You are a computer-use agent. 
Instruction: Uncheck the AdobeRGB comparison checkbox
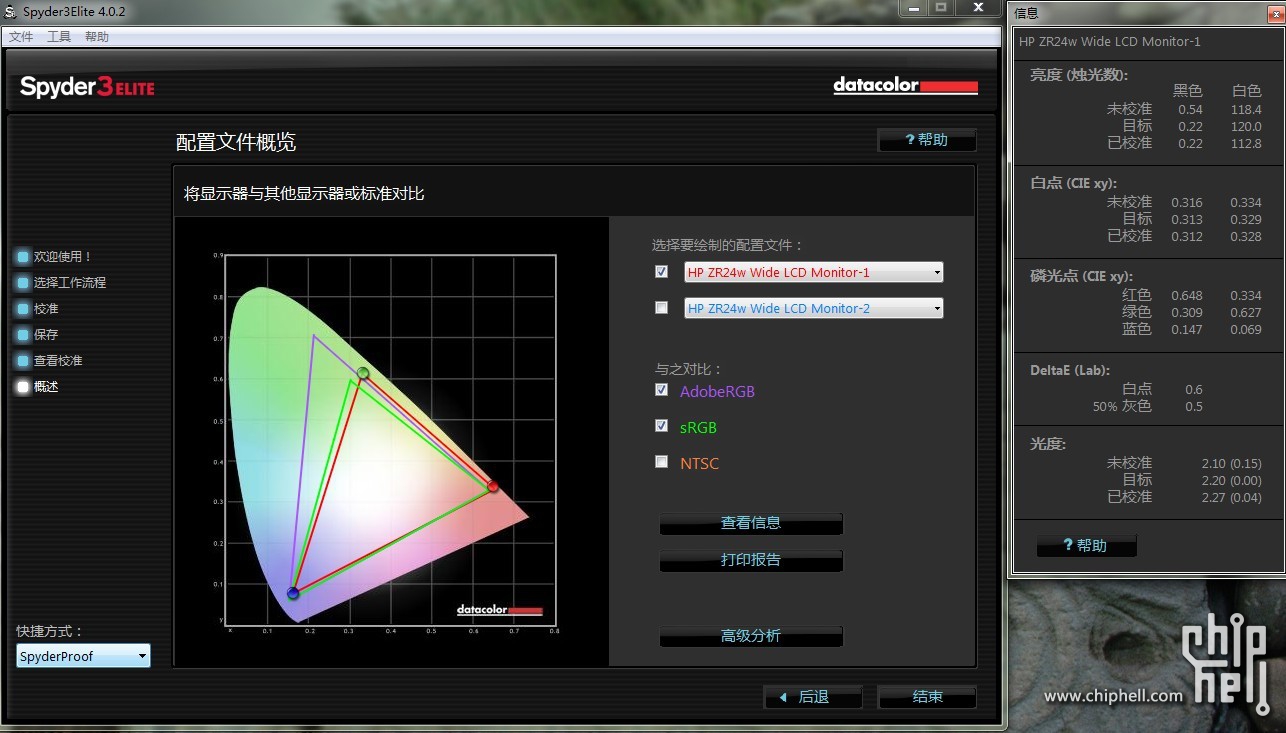coord(661,390)
